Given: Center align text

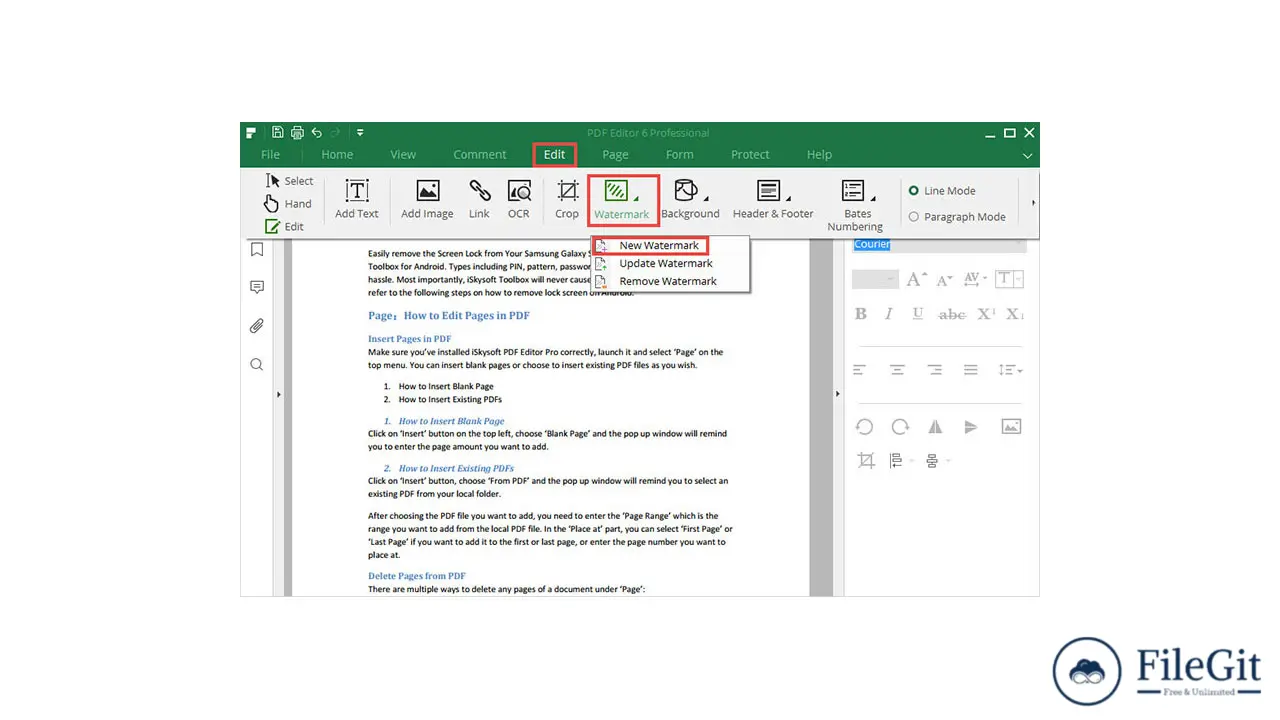Looking at the screenshot, I should 897,370.
